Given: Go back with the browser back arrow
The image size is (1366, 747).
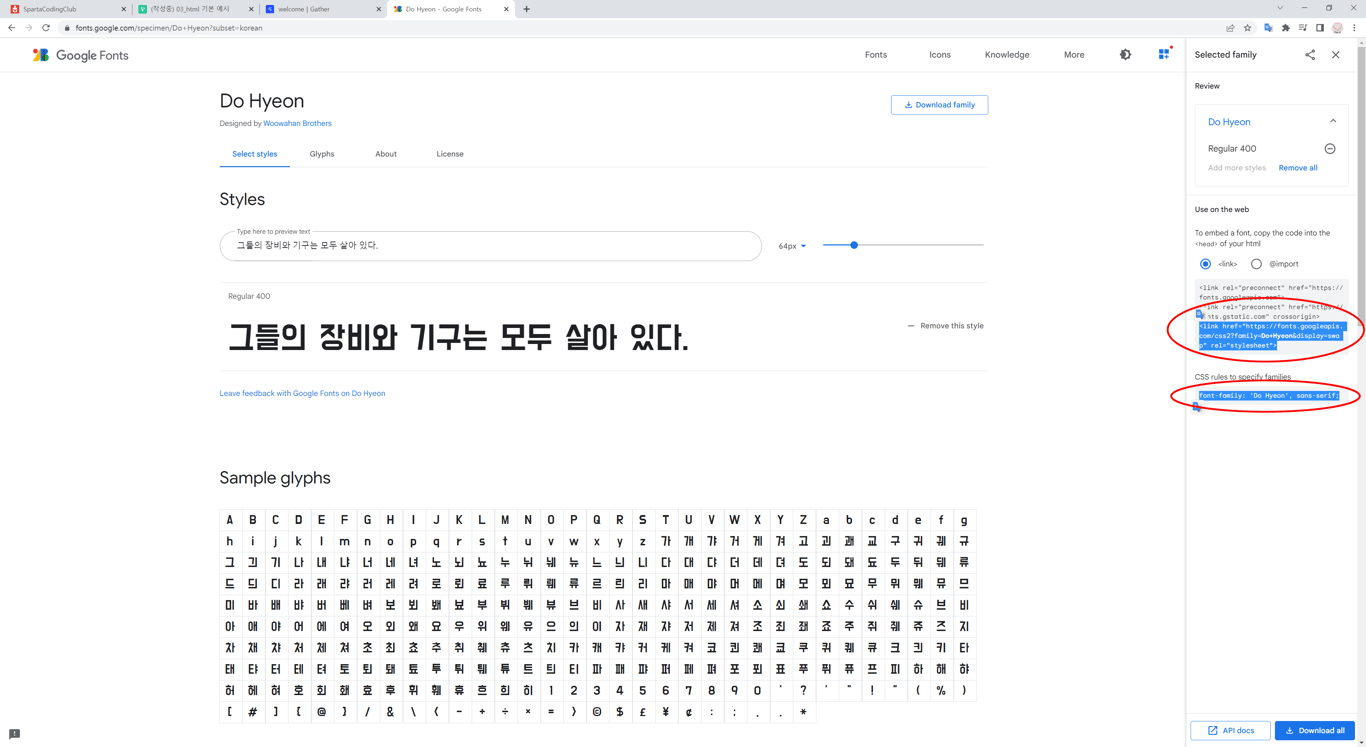Looking at the screenshot, I should [x=12, y=28].
